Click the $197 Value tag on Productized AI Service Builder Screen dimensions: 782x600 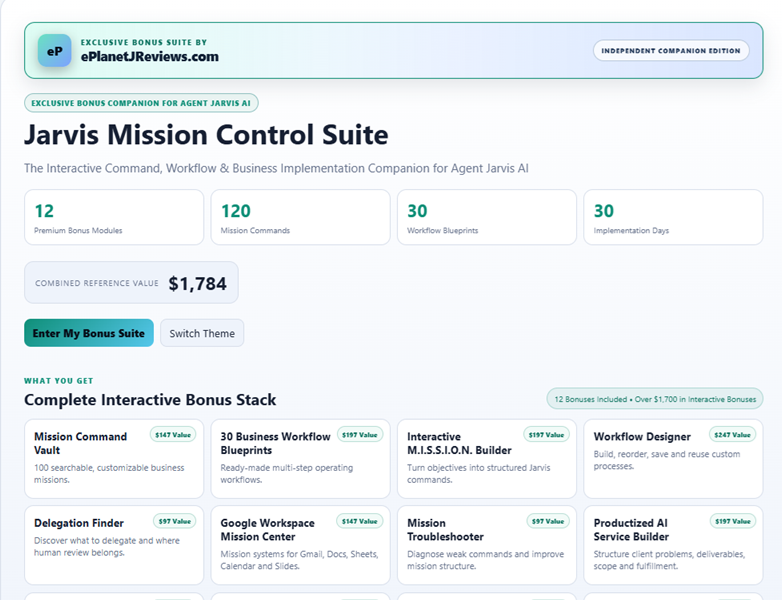point(733,521)
